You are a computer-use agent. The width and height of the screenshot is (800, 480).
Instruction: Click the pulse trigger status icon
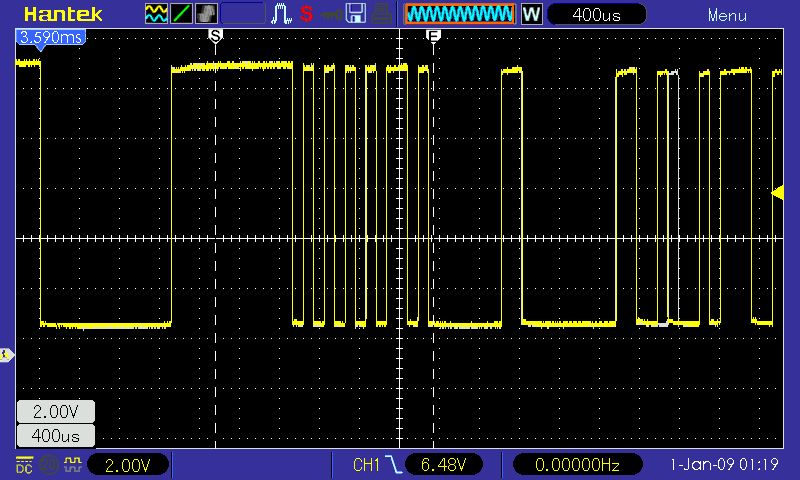click(281, 14)
